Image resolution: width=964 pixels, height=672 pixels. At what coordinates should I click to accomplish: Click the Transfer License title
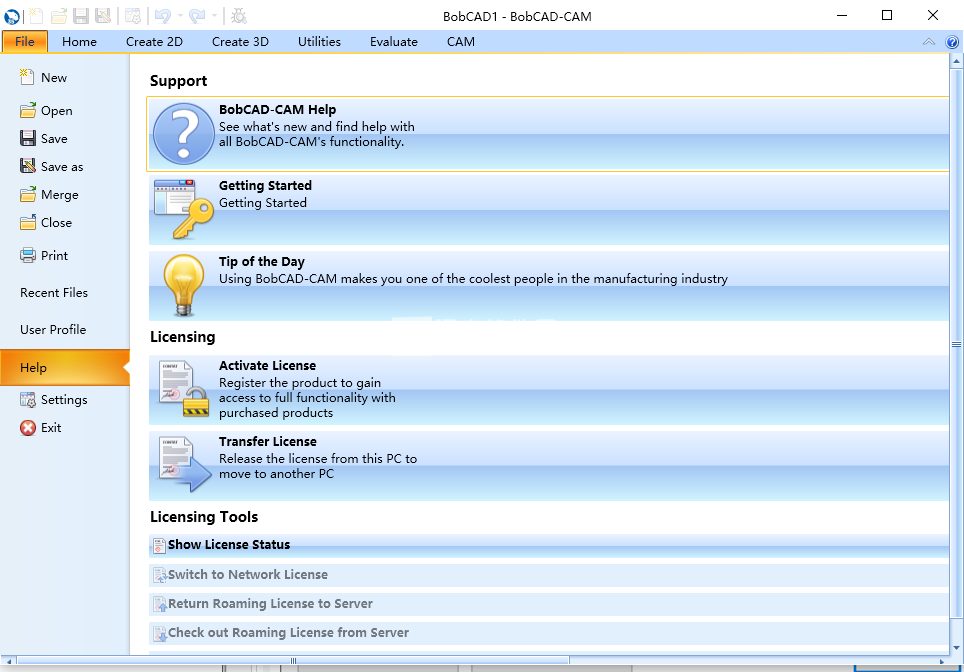pyautogui.click(x=267, y=441)
